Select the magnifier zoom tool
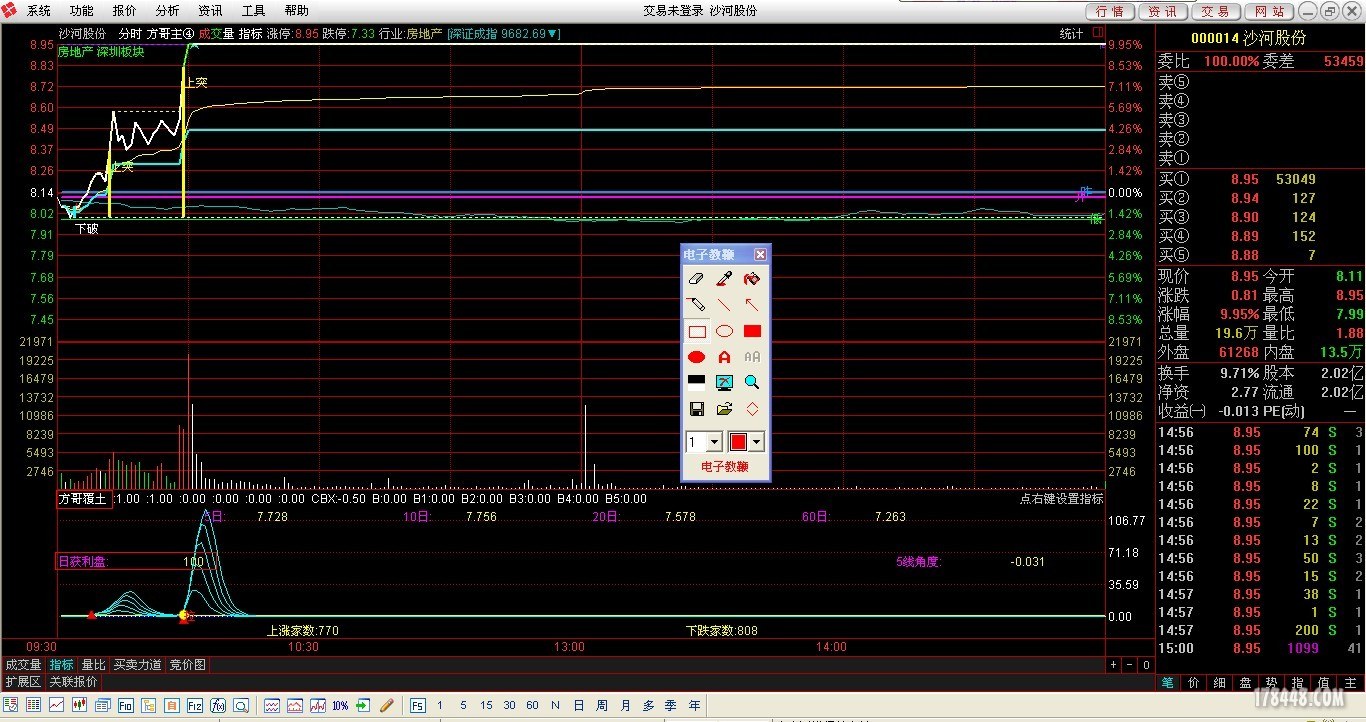 click(x=752, y=382)
